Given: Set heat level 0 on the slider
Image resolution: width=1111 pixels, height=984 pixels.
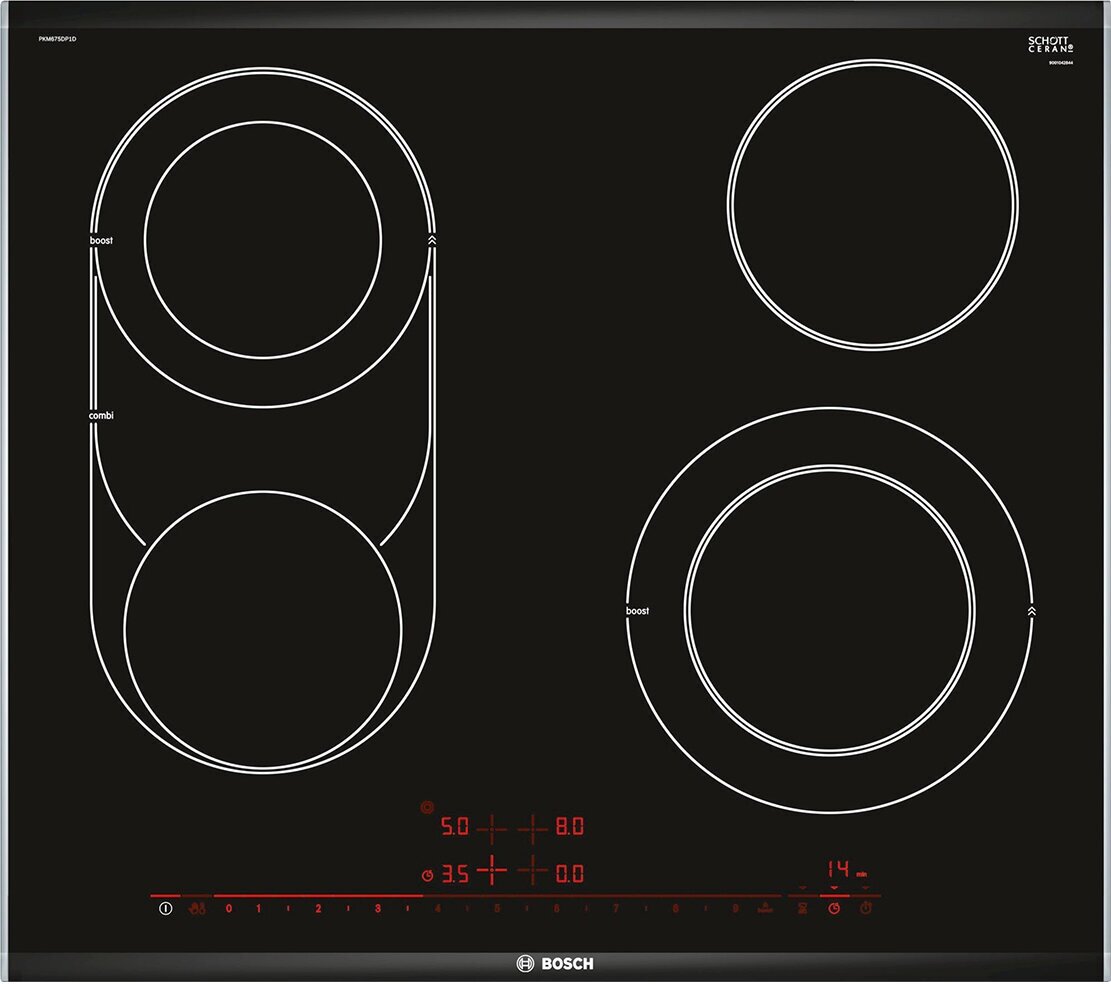Looking at the screenshot, I should click(x=228, y=909).
